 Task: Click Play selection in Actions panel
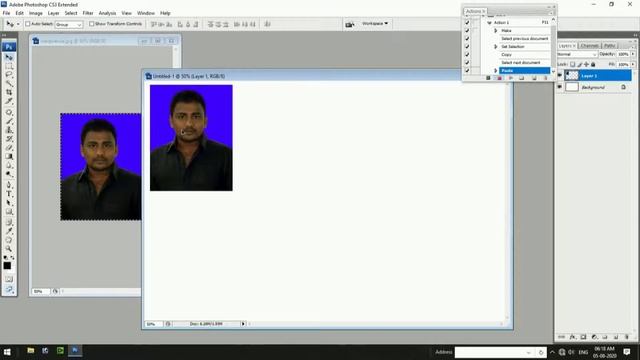511,78
